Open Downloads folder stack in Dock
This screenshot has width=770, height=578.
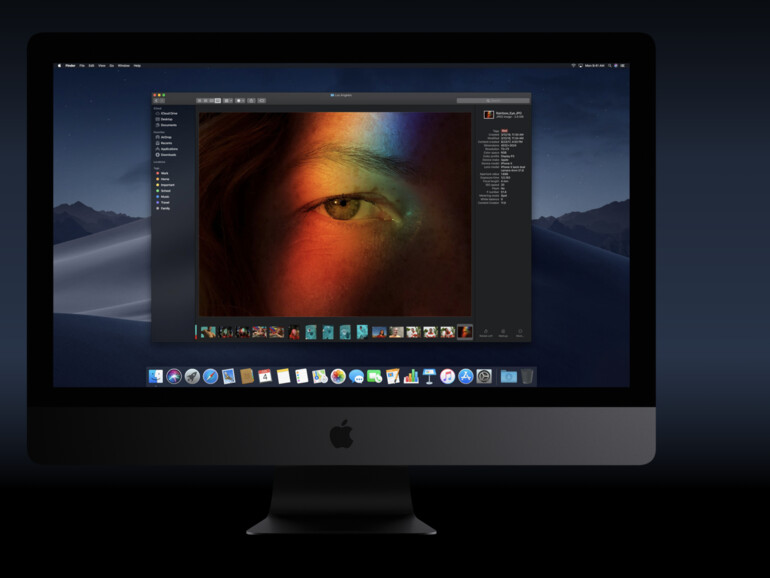pyautogui.click(x=509, y=377)
